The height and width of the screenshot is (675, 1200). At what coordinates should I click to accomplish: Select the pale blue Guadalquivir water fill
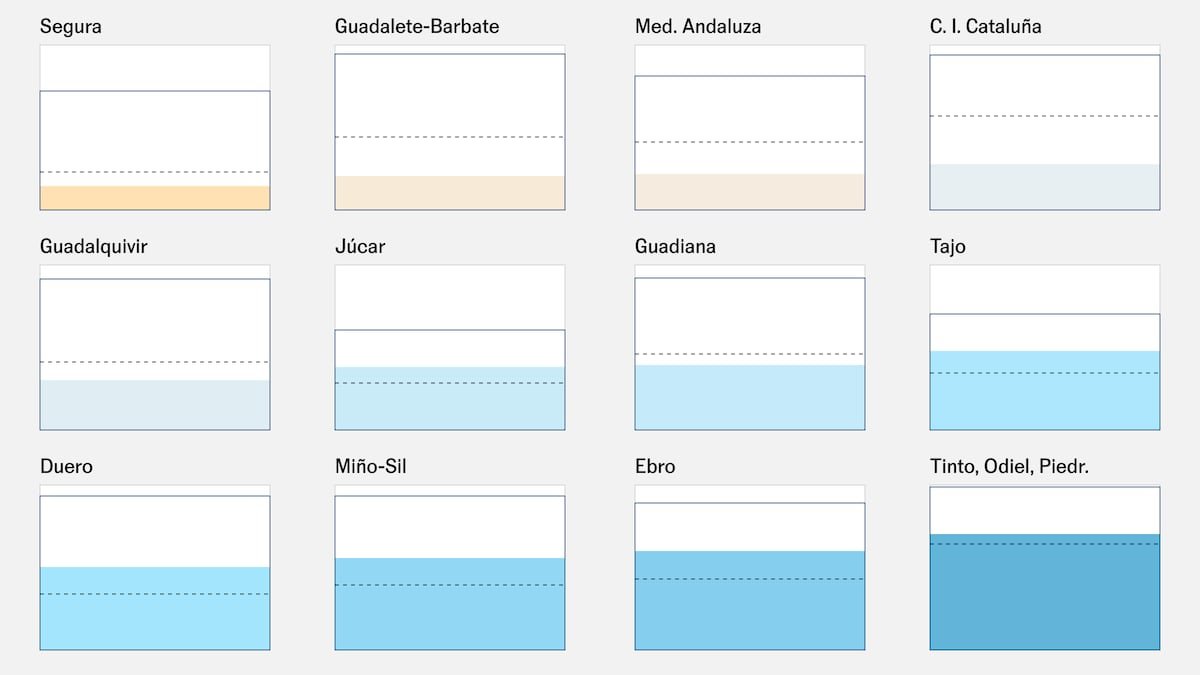[x=155, y=405]
